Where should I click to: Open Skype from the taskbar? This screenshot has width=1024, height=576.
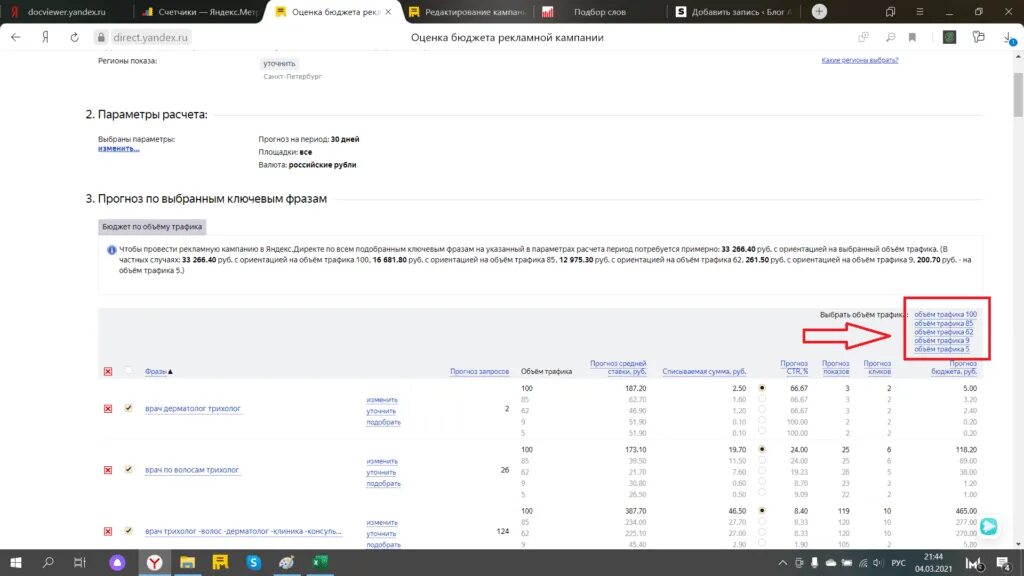(253, 562)
